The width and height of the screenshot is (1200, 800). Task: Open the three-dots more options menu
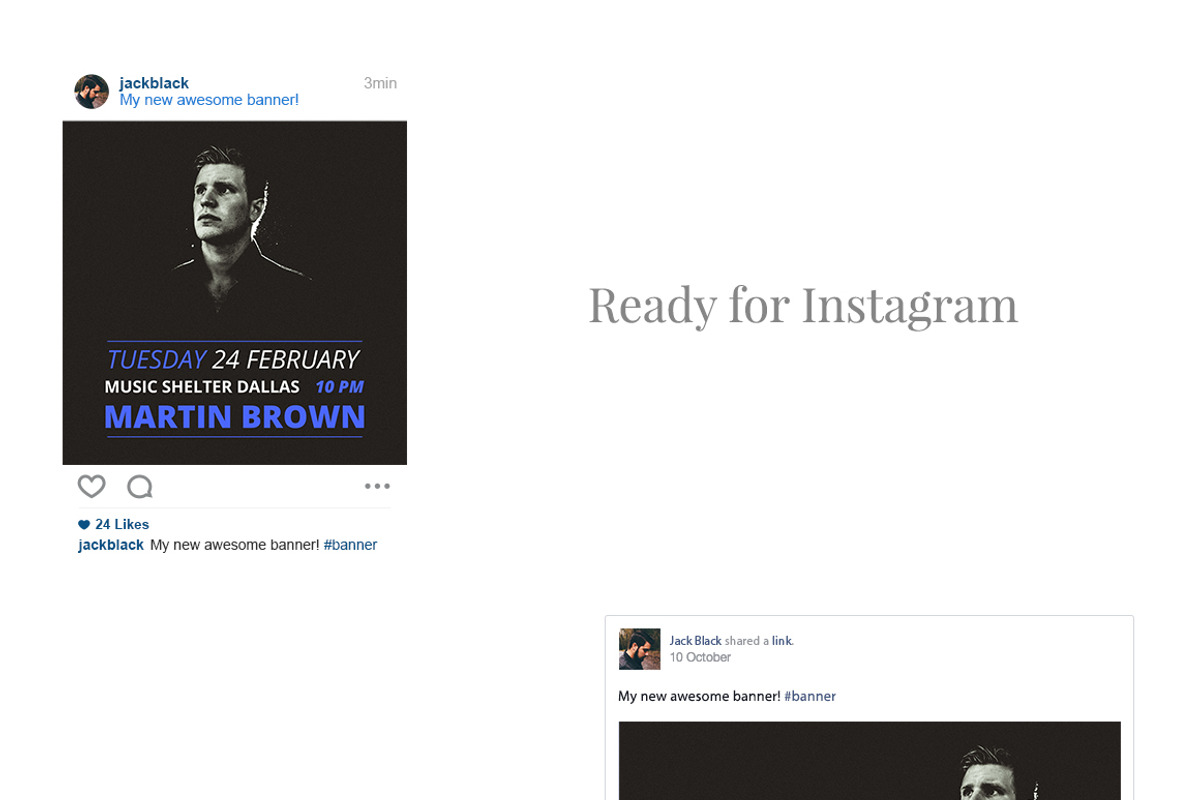point(377,486)
